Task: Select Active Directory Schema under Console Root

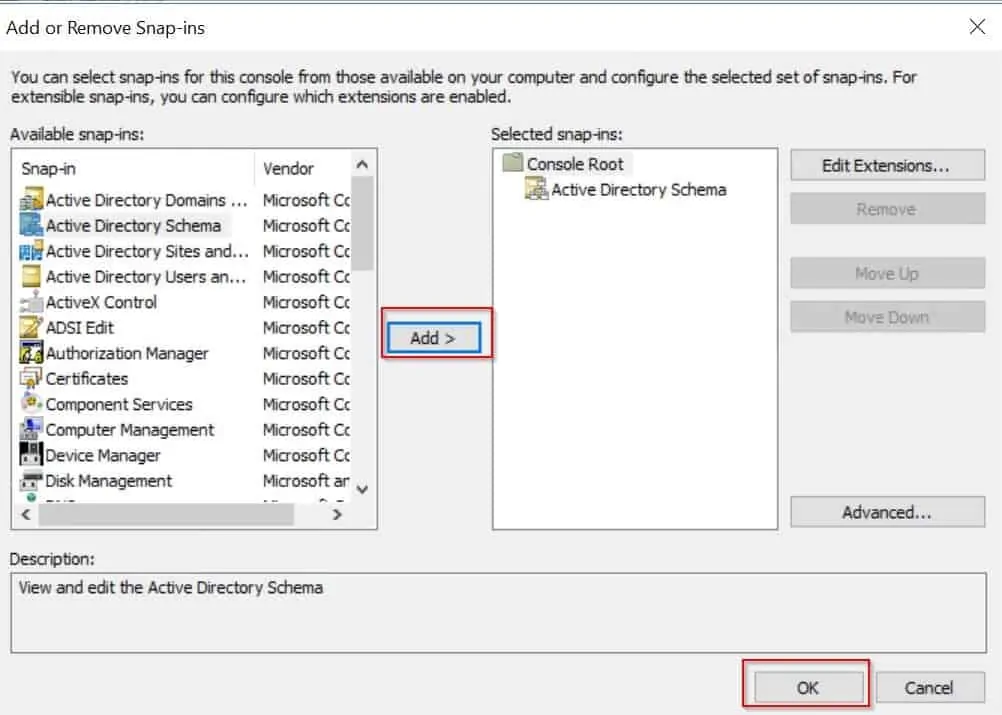Action: (639, 190)
